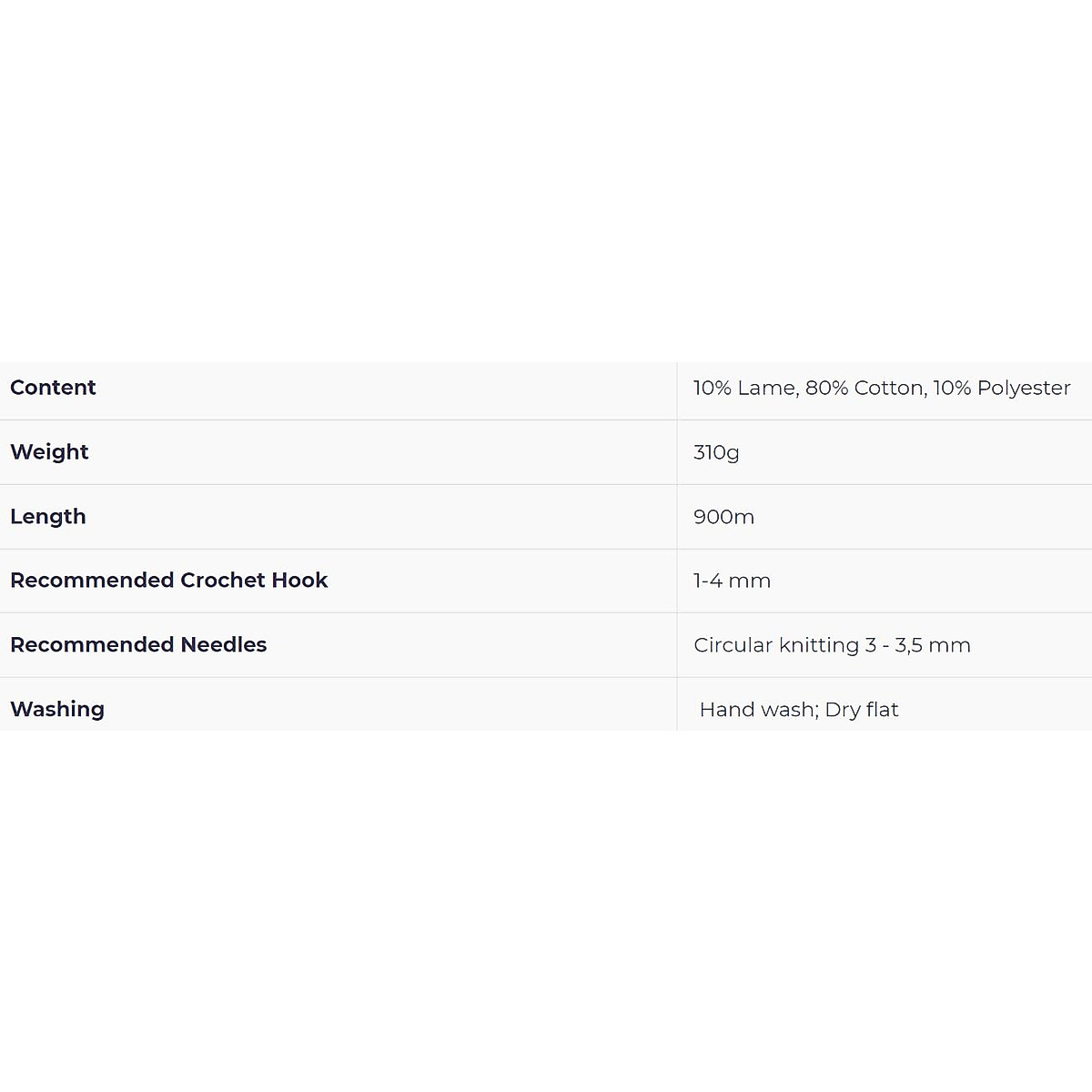Click the Washing row label

(57, 709)
